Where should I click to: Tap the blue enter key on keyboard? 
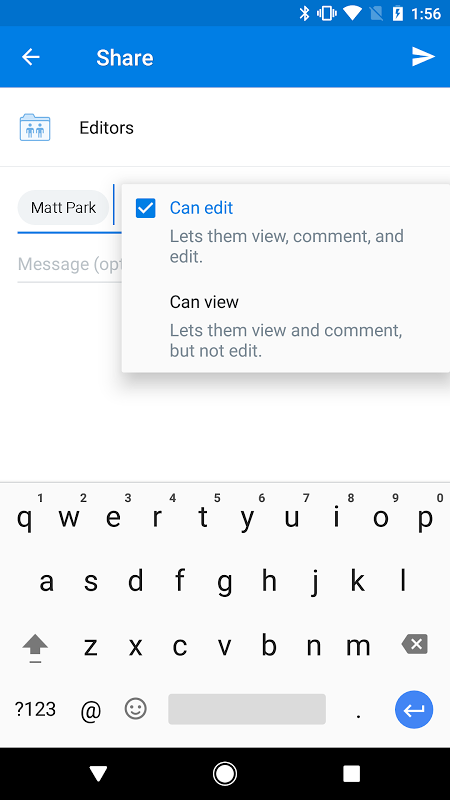[414, 709]
